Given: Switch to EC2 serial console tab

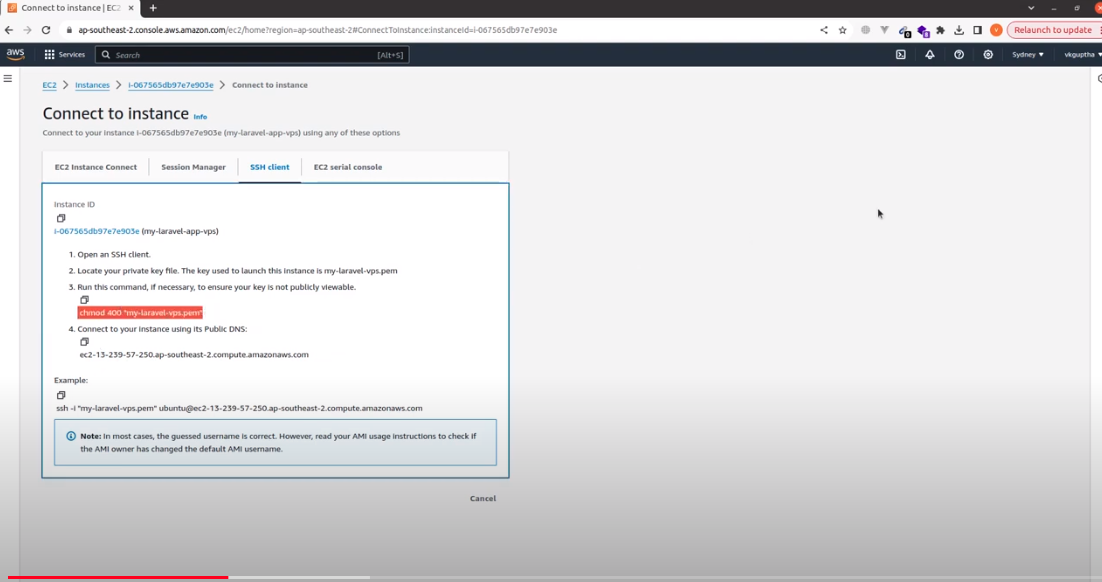Looking at the screenshot, I should [x=348, y=167].
